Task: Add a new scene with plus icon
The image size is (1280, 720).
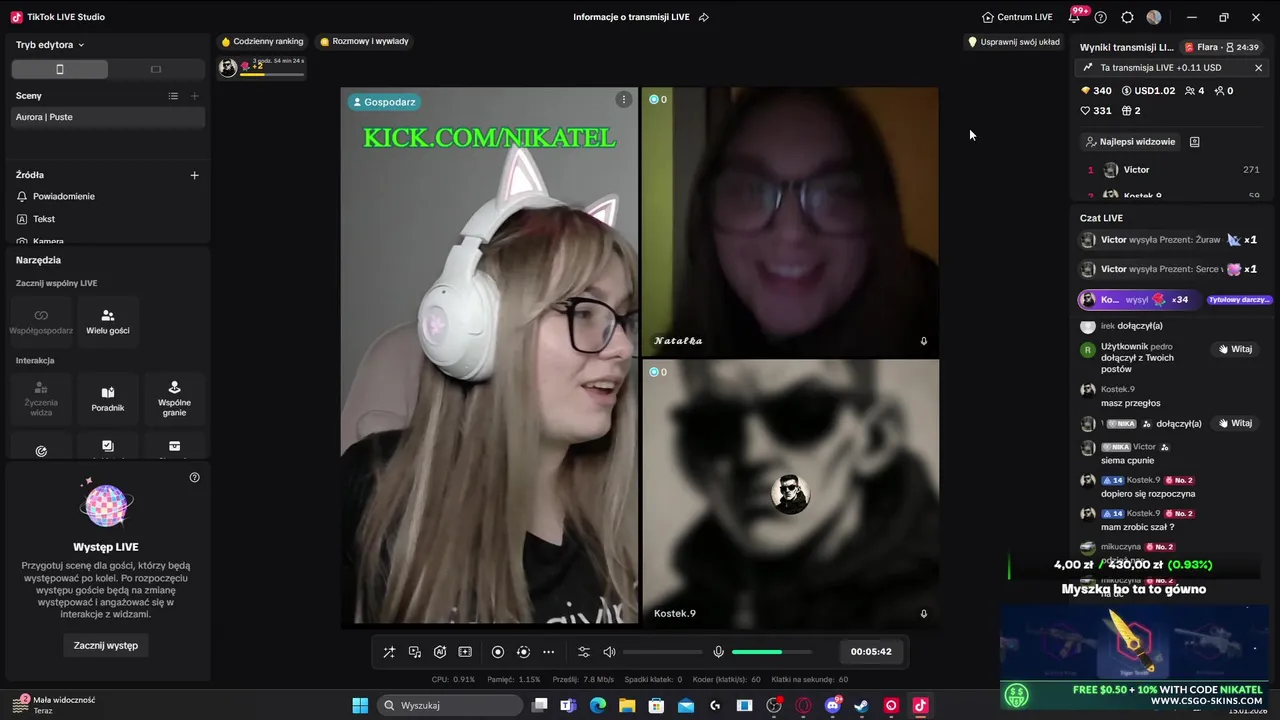Action: click(x=195, y=96)
